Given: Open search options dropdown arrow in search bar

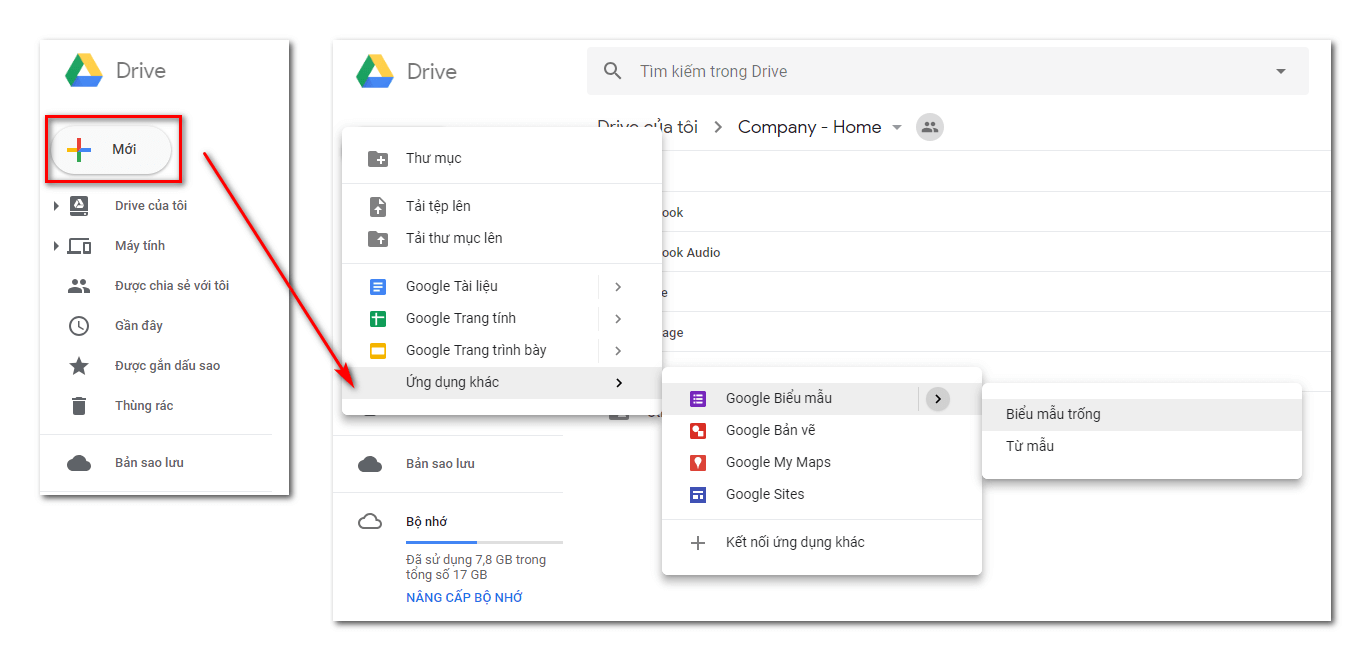Looking at the screenshot, I should 1280,71.
